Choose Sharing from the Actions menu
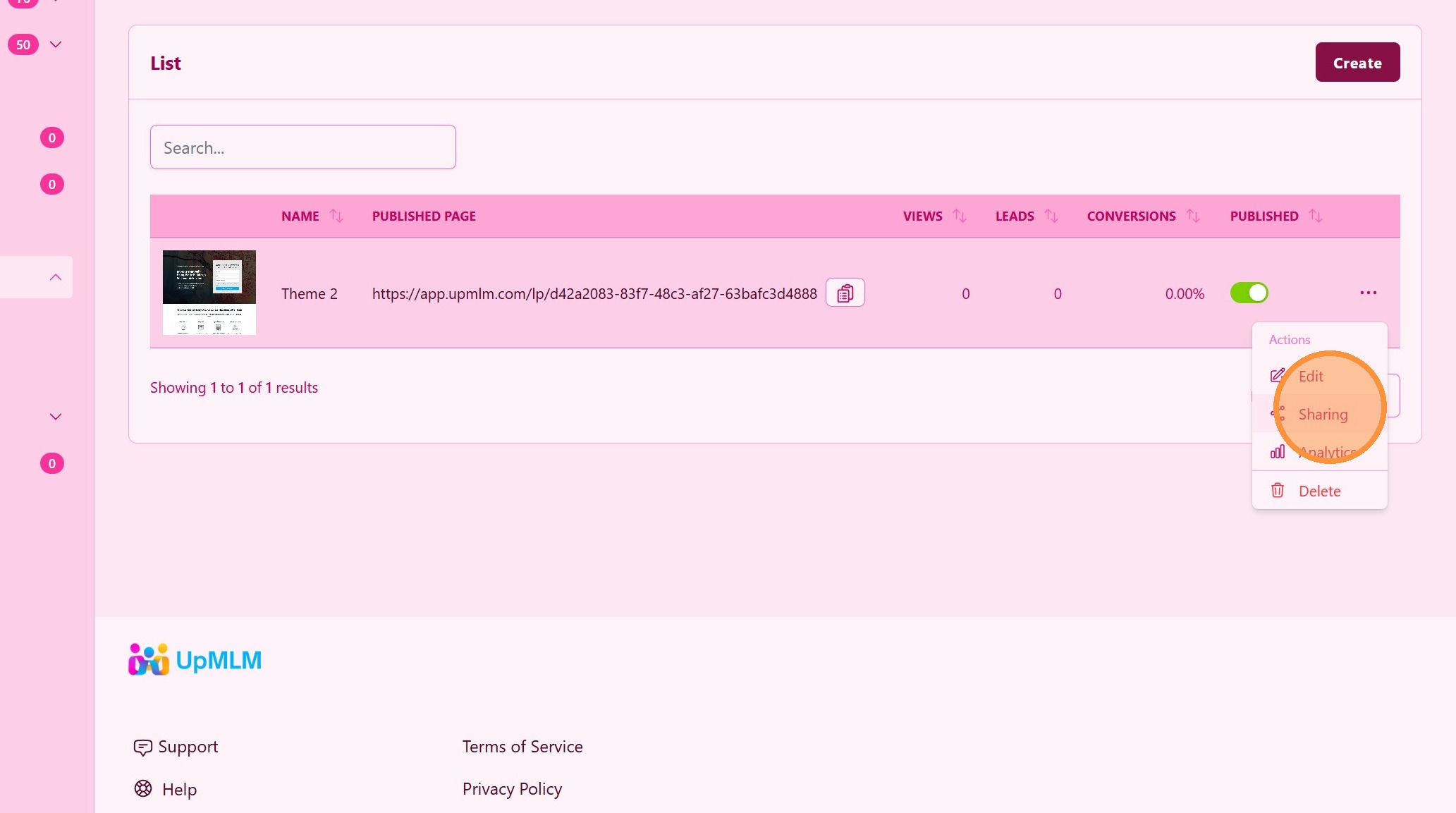 point(1322,414)
